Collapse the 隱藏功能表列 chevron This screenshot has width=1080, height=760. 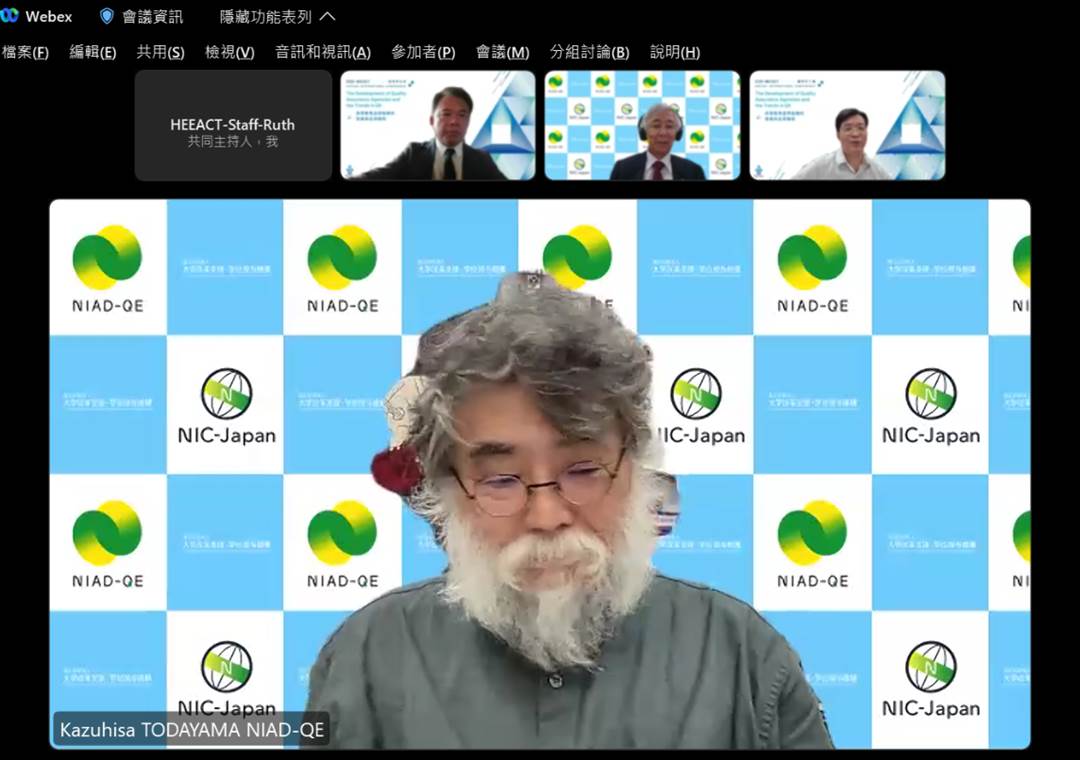click(x=328, y=16)
